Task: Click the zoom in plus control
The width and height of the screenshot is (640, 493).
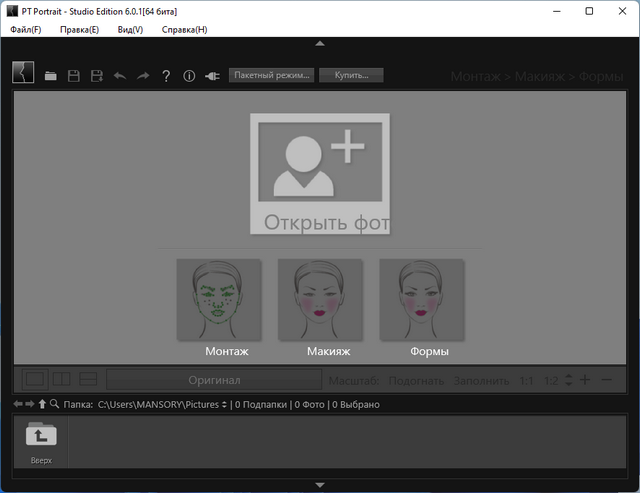Action: tap(585, 380)
